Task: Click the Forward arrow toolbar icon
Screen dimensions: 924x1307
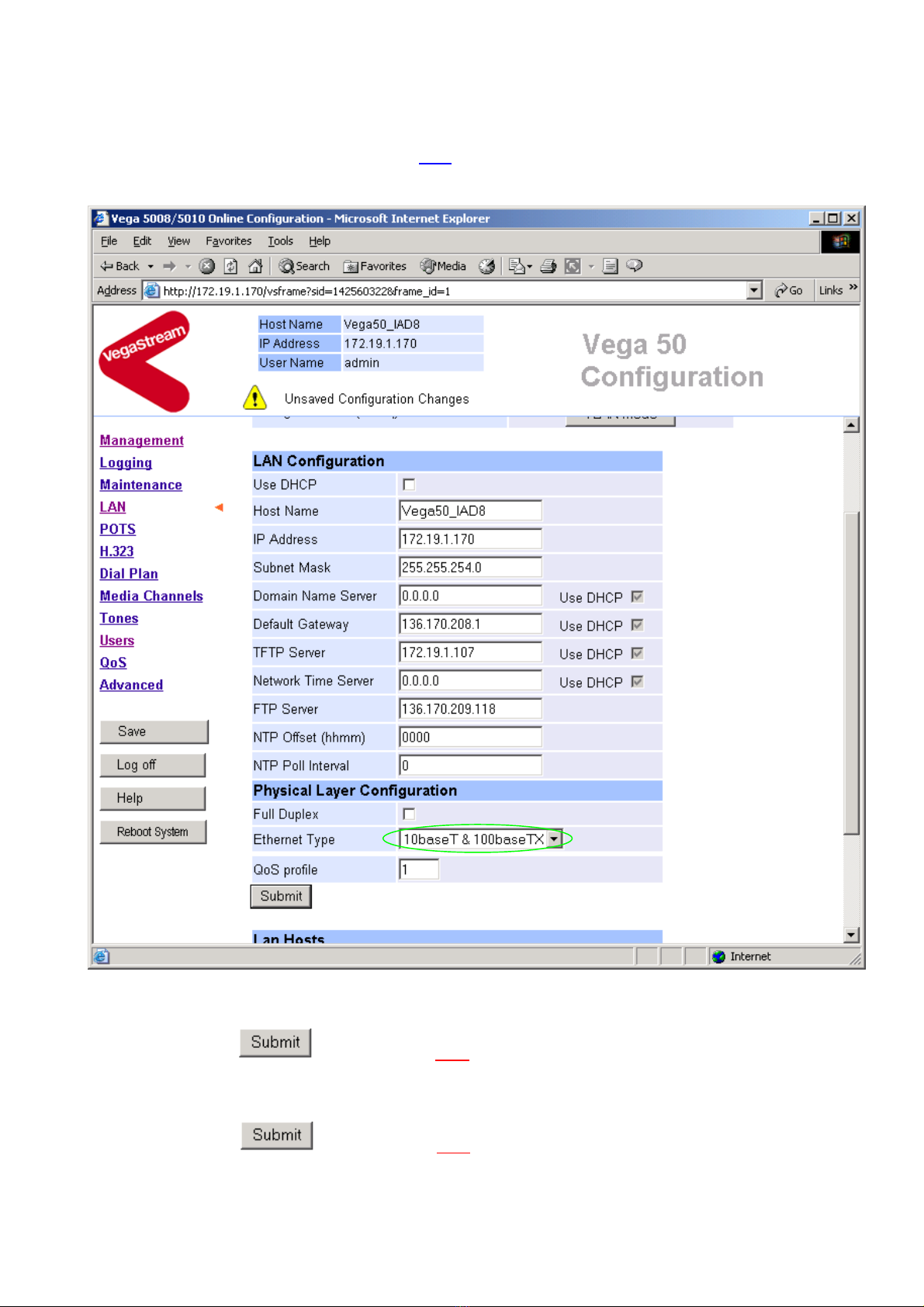Action: (x=169, y=266)
